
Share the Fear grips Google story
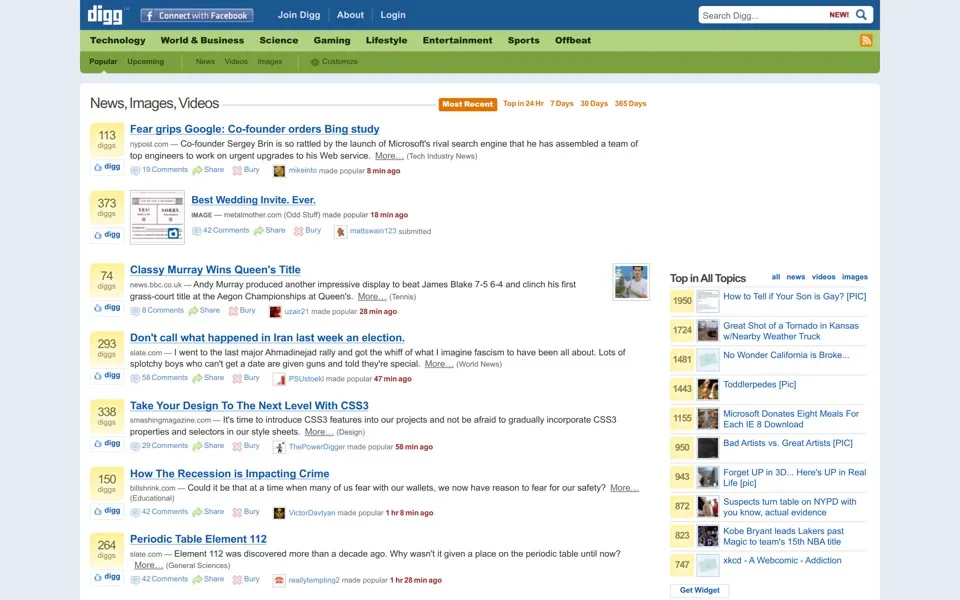click(x=208, y=170)
